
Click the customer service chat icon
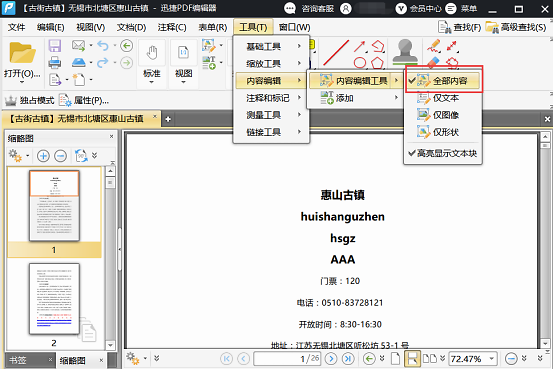point(290,8)
